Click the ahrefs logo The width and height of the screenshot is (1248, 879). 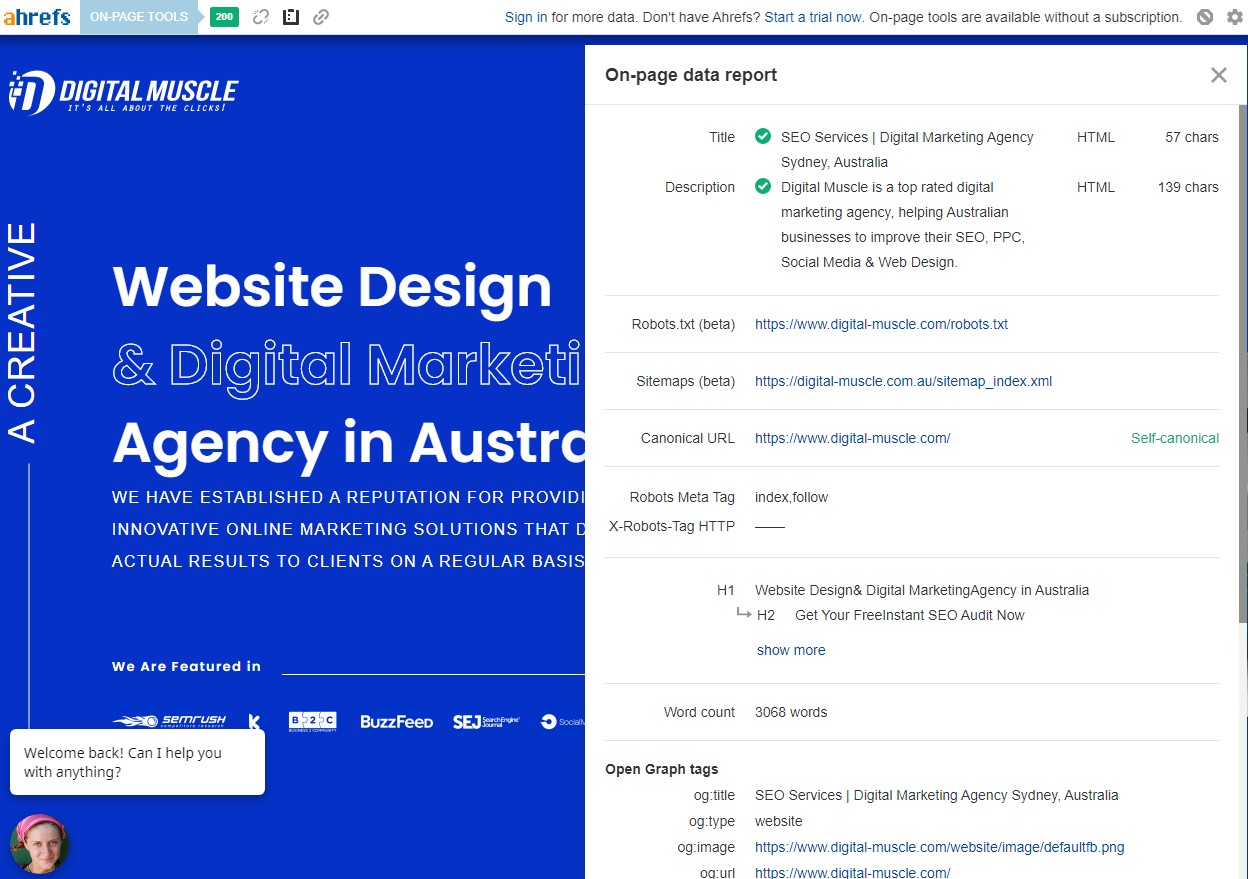pos(37,16)
